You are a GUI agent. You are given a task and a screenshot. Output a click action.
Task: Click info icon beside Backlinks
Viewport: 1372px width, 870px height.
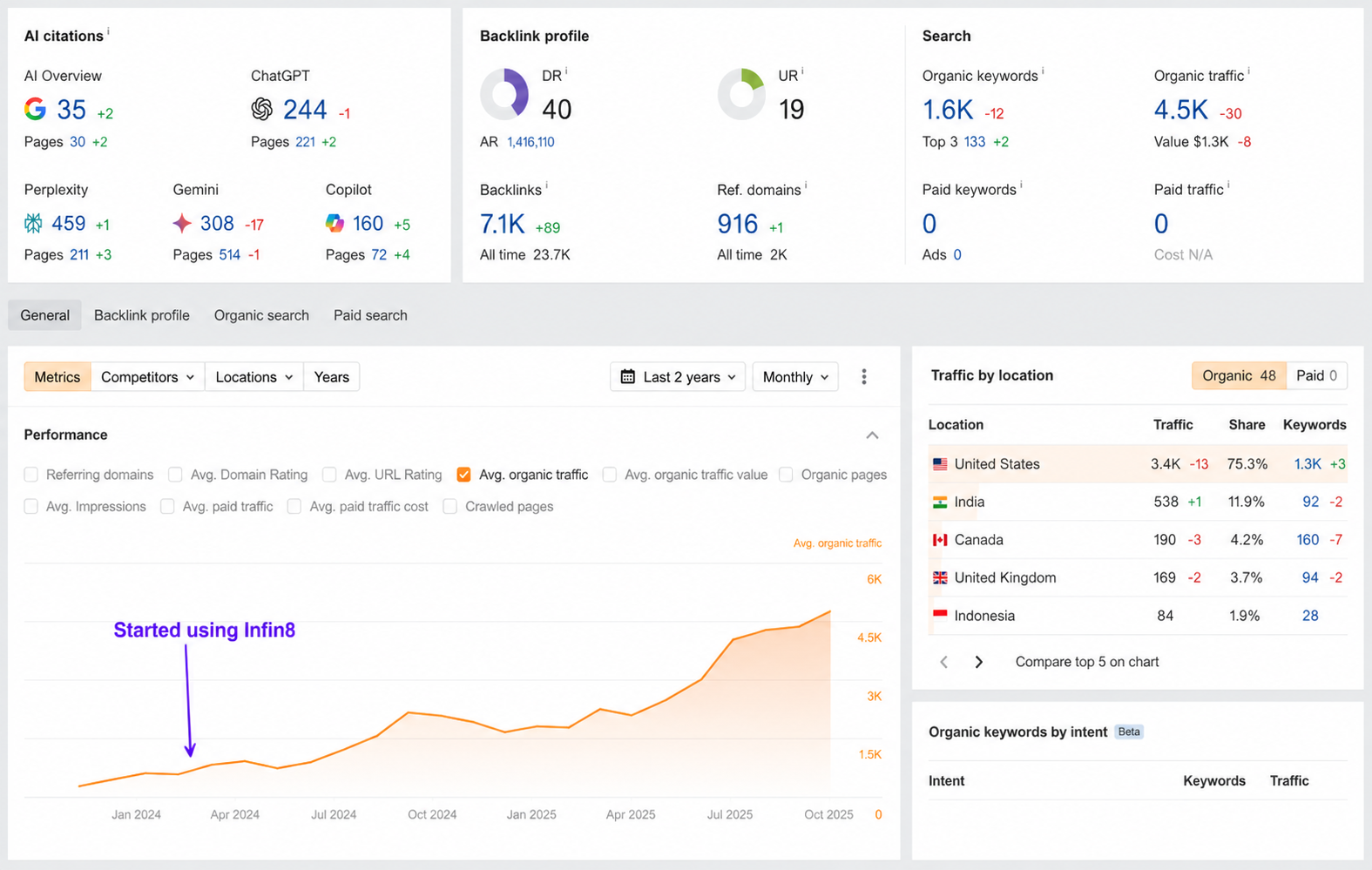point(546,185)
